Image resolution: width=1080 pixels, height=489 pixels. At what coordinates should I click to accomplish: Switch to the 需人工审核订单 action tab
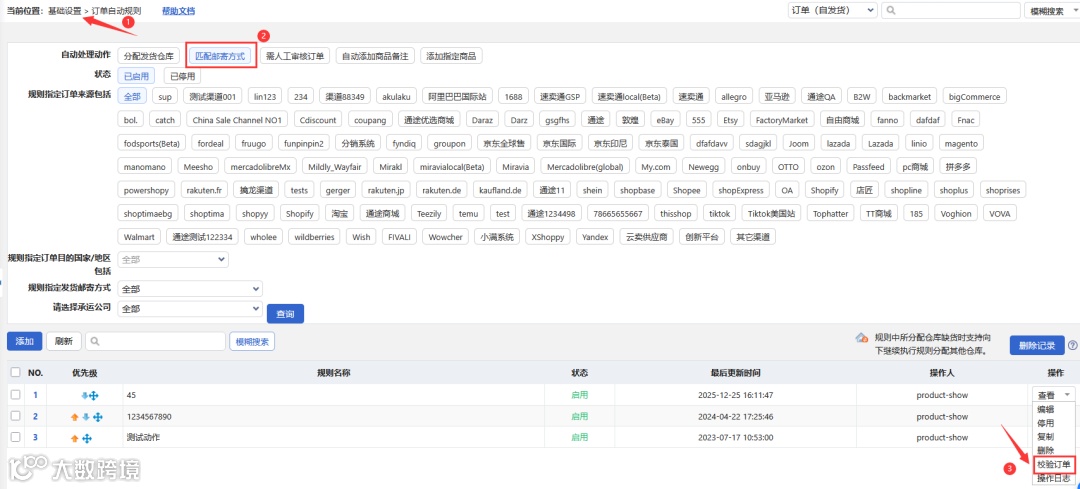(297, 56)
